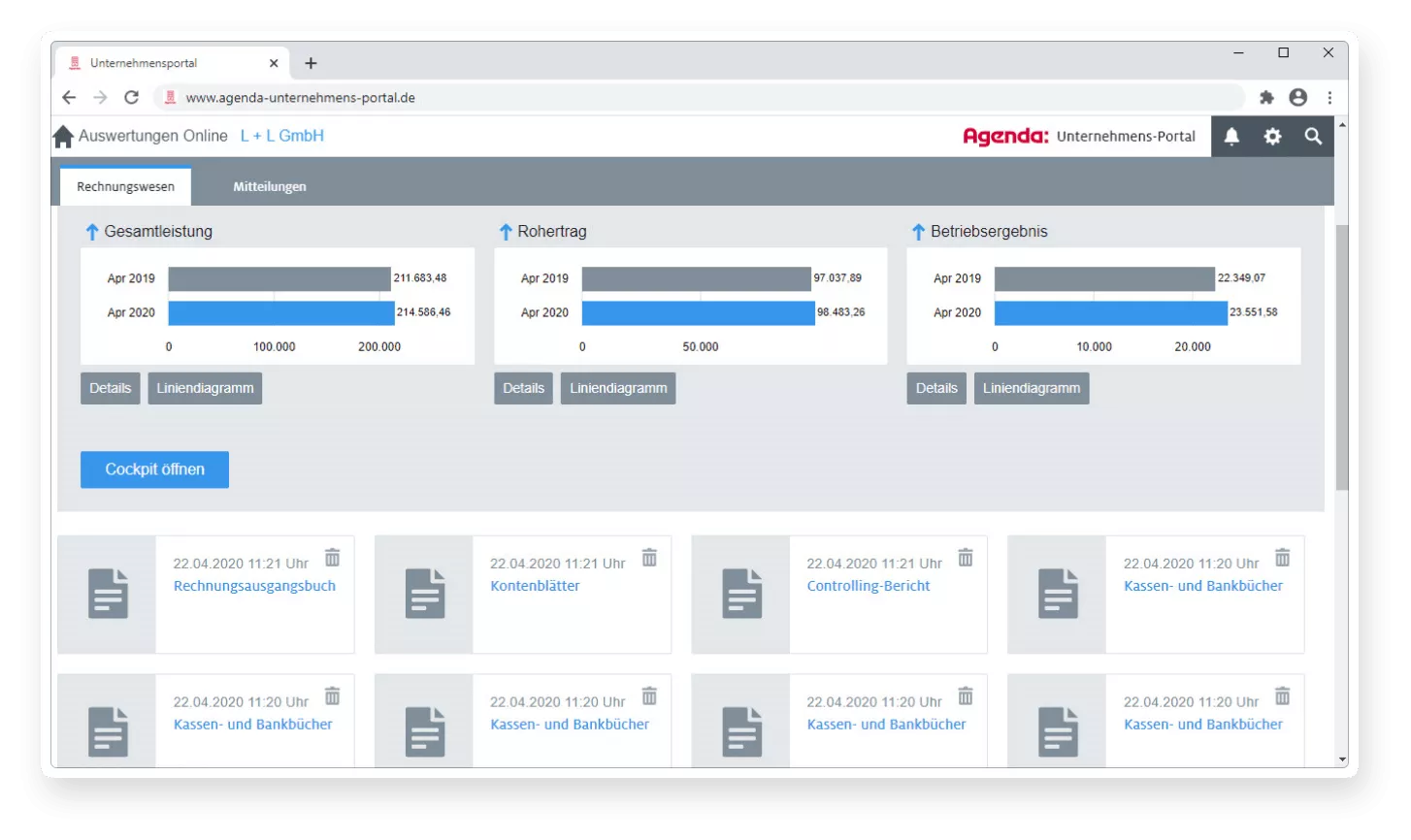Click trash icon on Kontenblätter card

coord(649,558)
